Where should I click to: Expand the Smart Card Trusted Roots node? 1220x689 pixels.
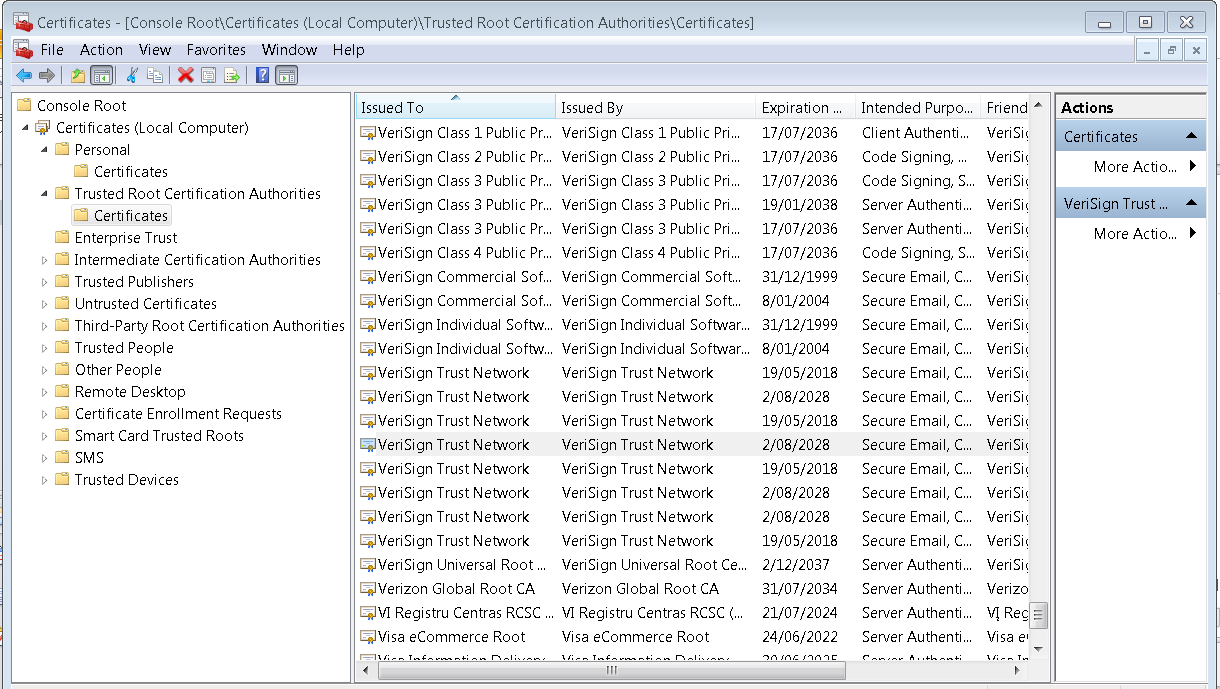pos(45,436)
